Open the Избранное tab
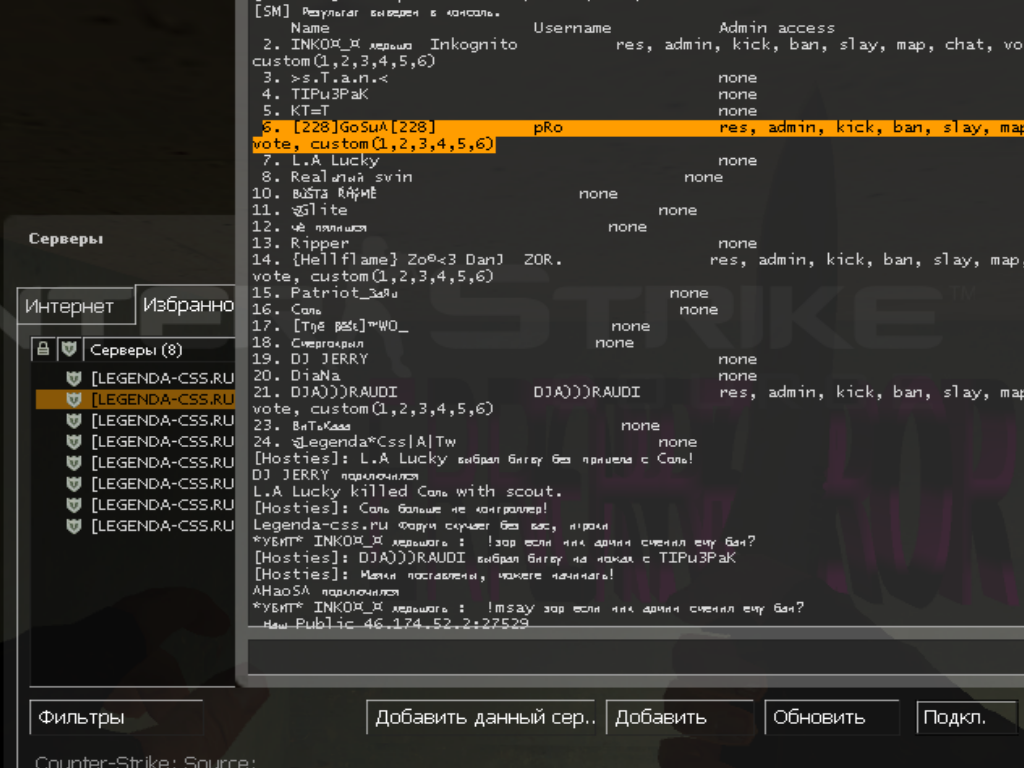This screenshot has width=1024, height=768. pyautogui.click(x=187, y=304)
